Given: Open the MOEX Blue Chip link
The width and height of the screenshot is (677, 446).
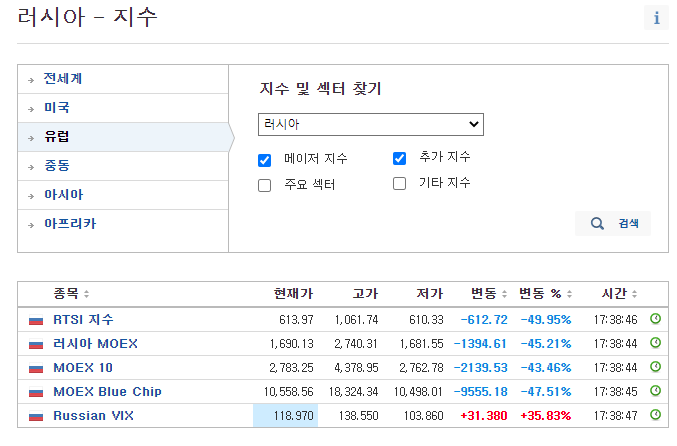Looking at the screenshot, I should pos(108,392).
